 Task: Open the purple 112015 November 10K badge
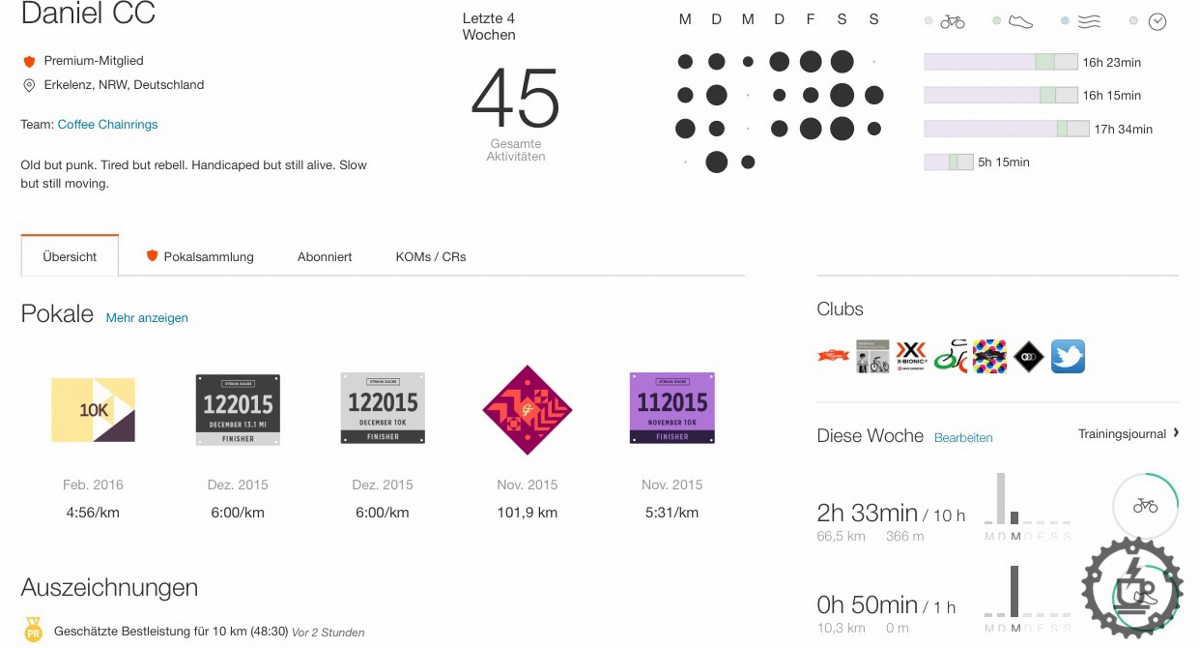pyautogui.click(x=672, y=407)
